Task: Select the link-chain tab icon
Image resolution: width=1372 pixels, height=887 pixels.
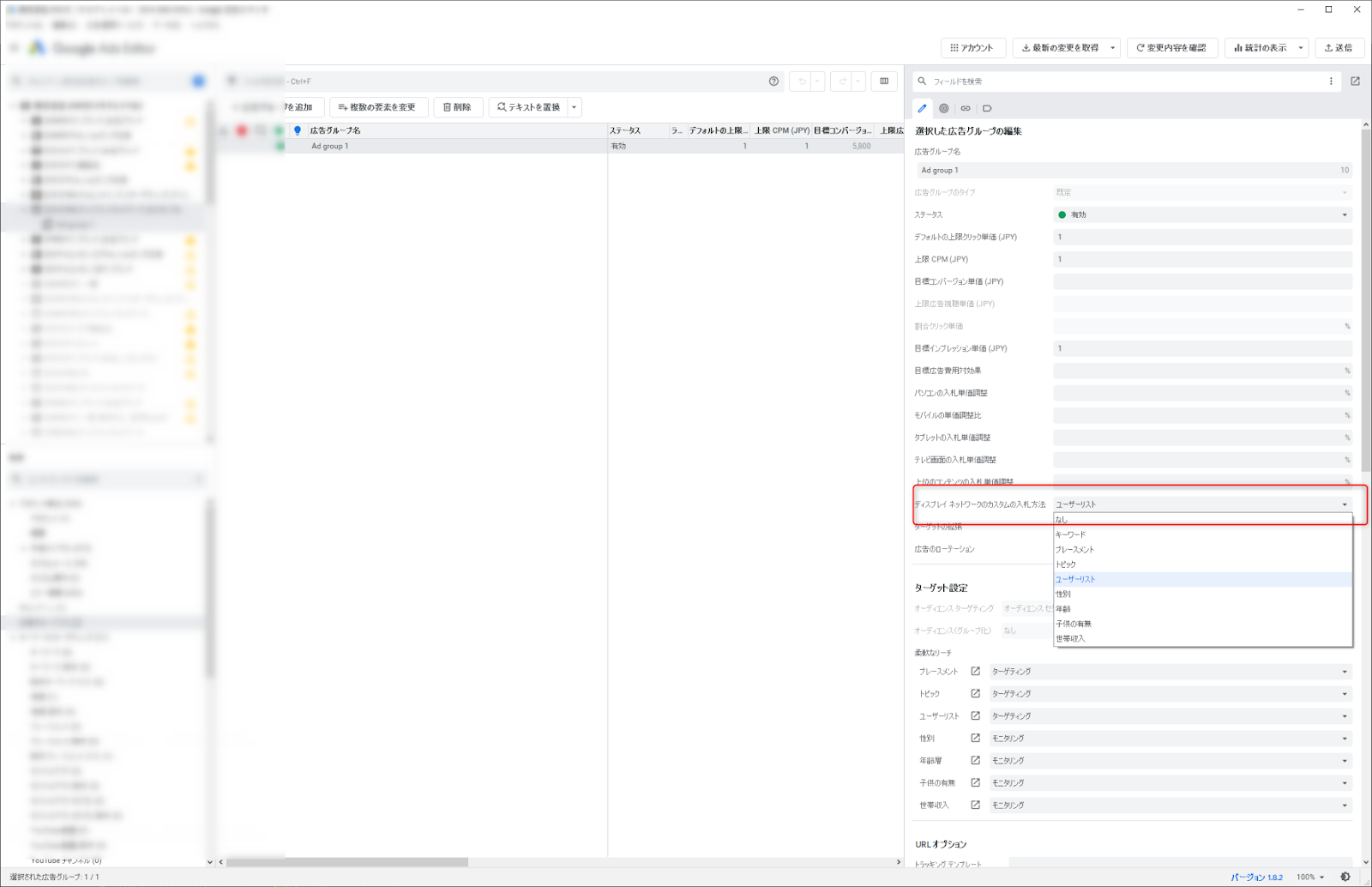Action: pyautogui.click(x=966, y=108)
